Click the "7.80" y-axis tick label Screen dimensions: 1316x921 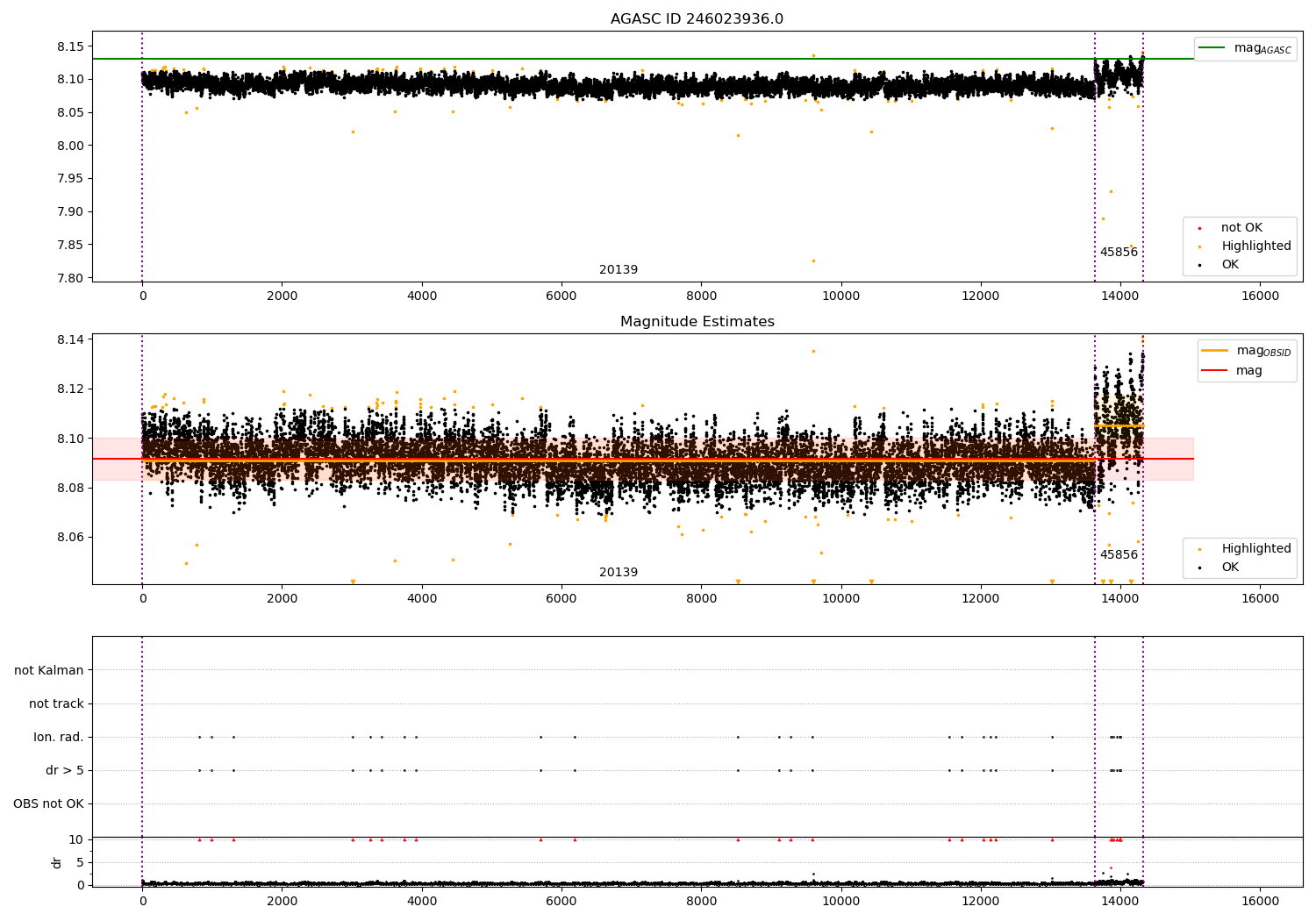[69, 279]
